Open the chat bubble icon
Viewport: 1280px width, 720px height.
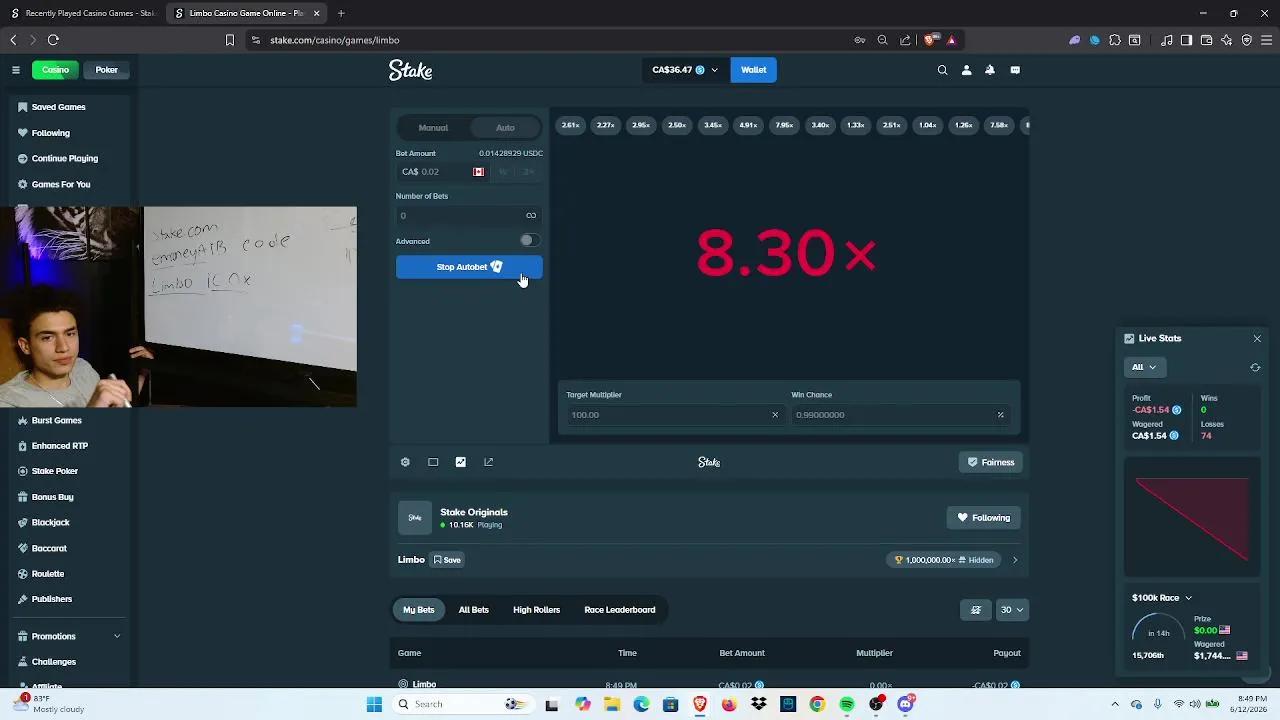click(1015, 70)
